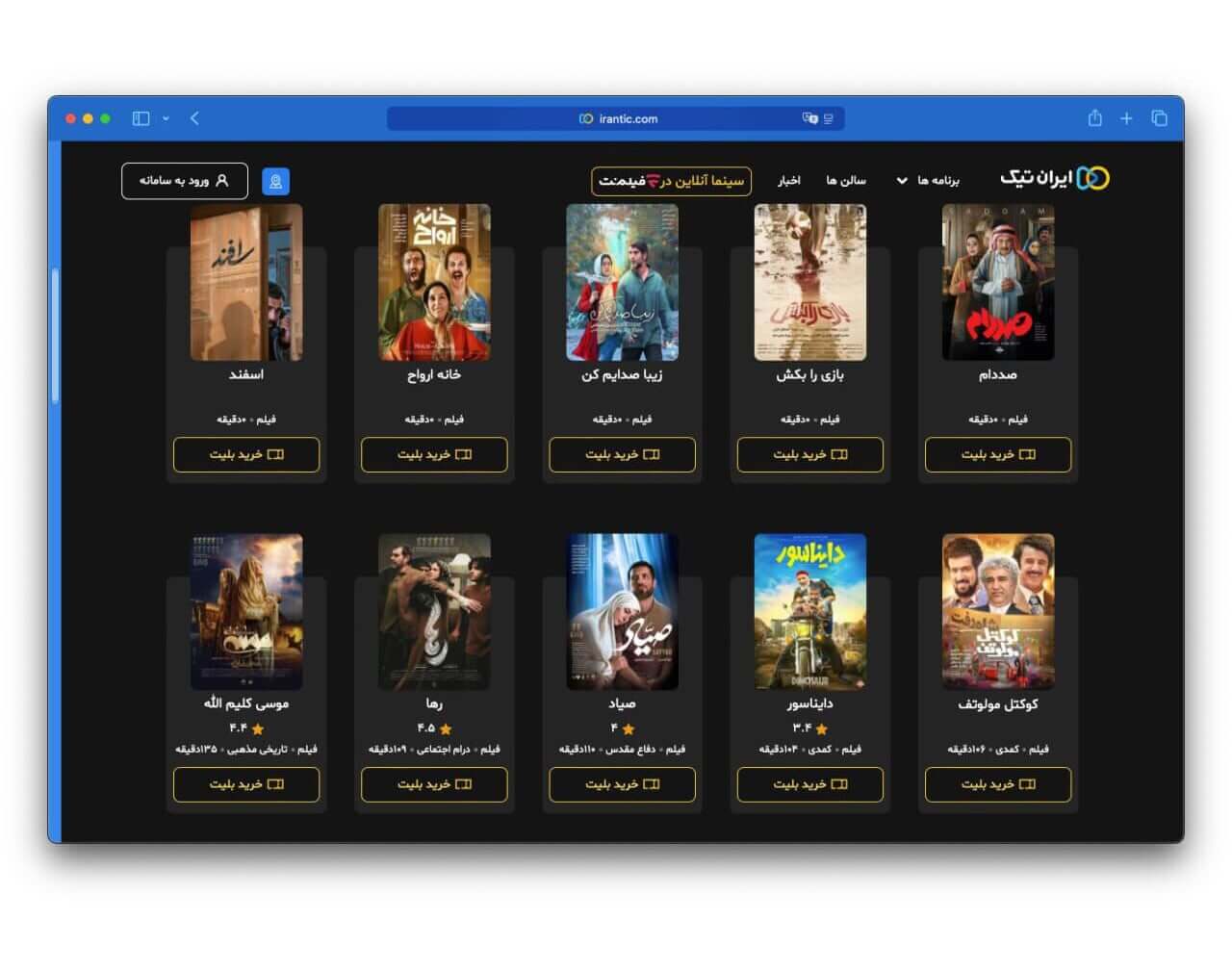Click the Safari share icon
This screenshot has width=1232, height=970.
point(1094,117)
